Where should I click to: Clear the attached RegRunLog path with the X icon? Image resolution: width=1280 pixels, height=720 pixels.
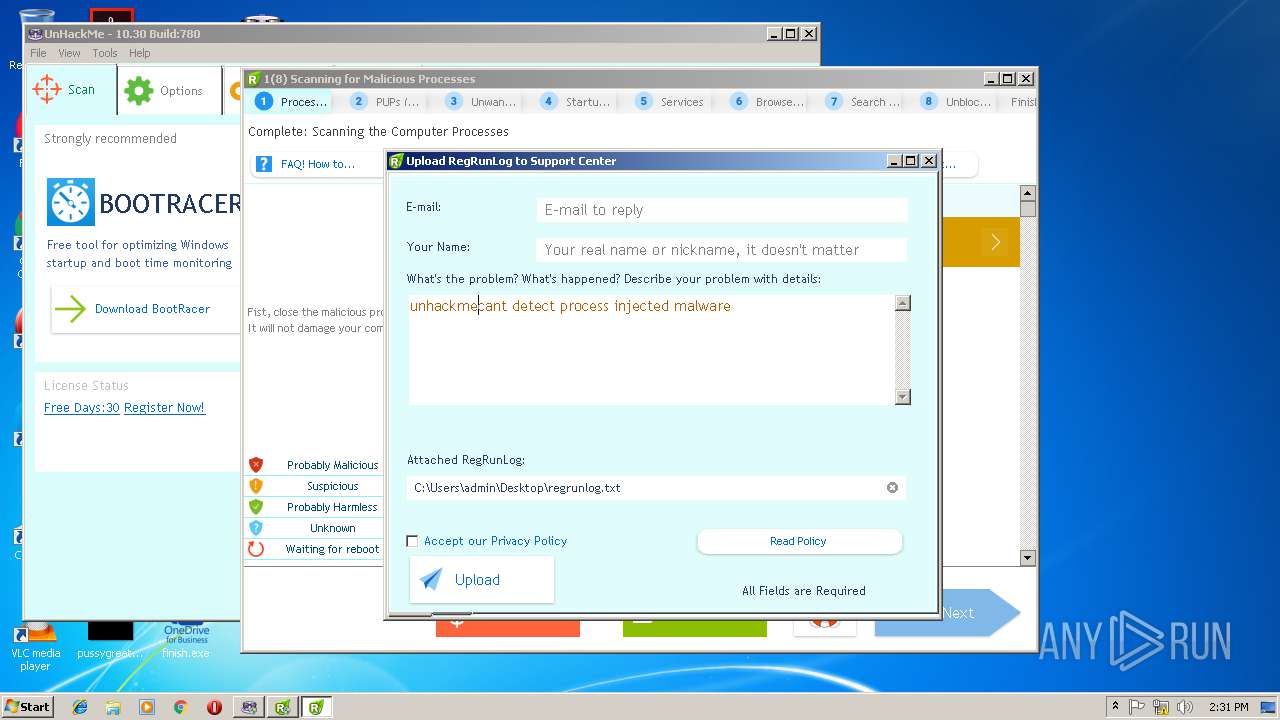pyautogui.click(x=892, y=488)
